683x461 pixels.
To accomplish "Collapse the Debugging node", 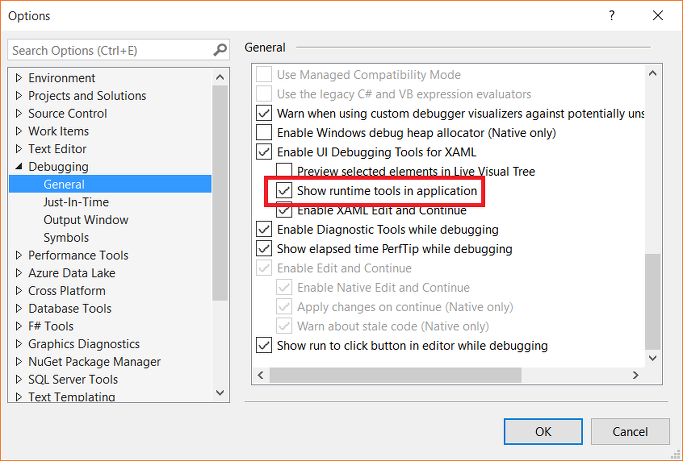I will coord(19,166).
